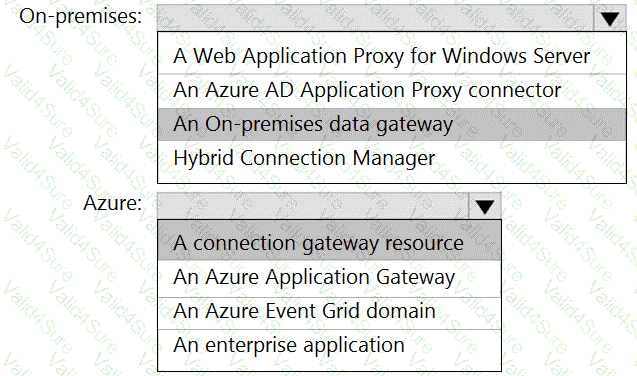Click the highlighted On-premises data gateway row
The width and height of the screenshot is (637, 376).
tap(392, 124)
